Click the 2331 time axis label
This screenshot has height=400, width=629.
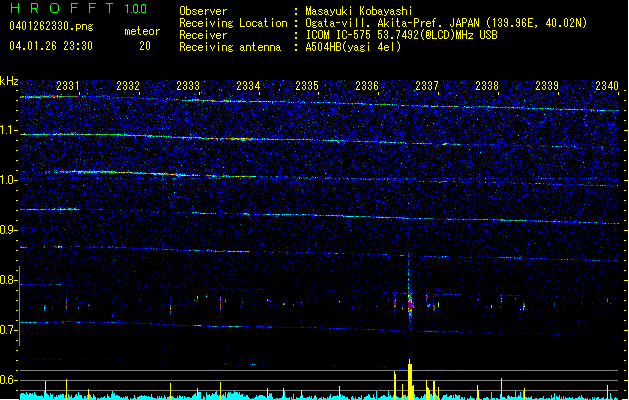68,86
